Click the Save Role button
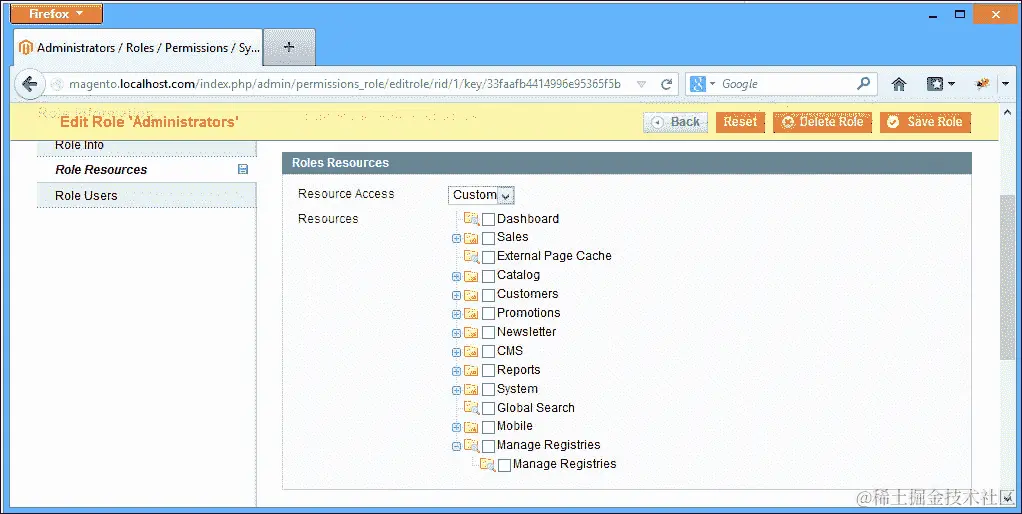This screenshot has width=1022, height=514. pos(926,122)
